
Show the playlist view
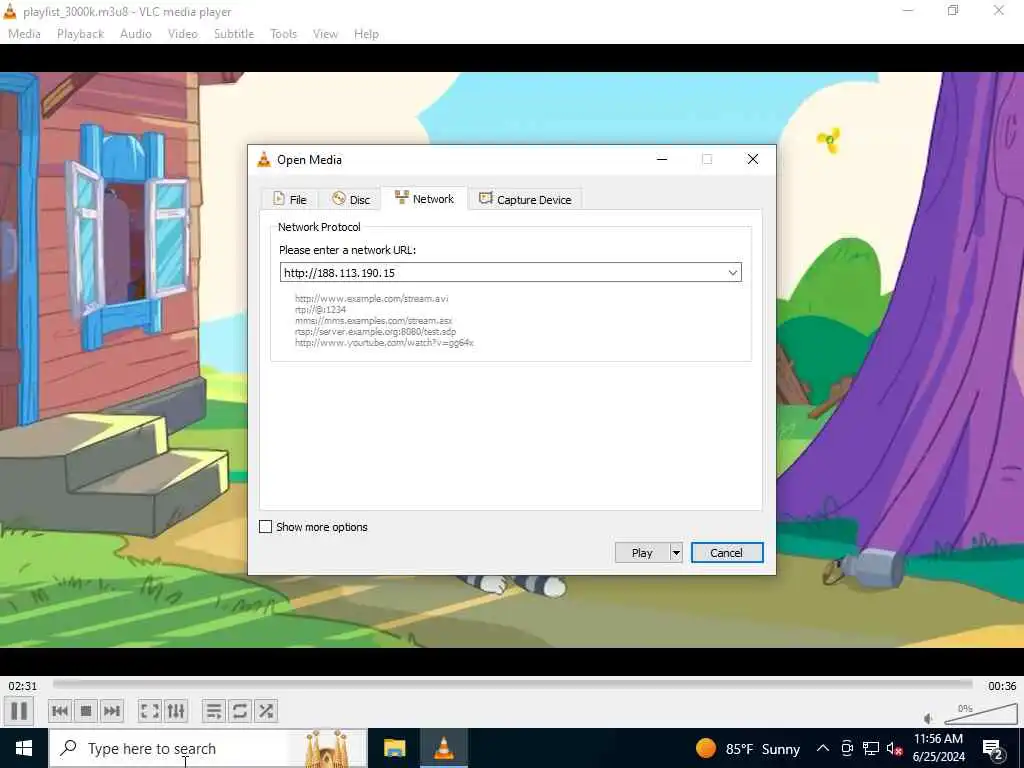pyautogui.click(x=214, y=711)
